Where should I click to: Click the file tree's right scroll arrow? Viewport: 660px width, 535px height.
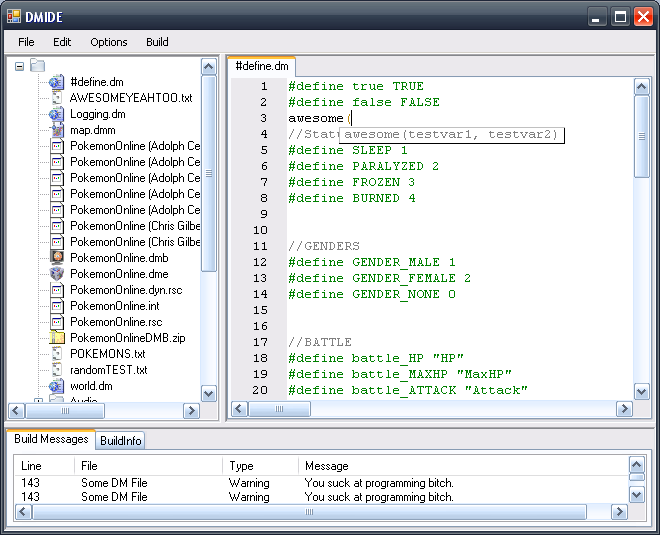191,411
